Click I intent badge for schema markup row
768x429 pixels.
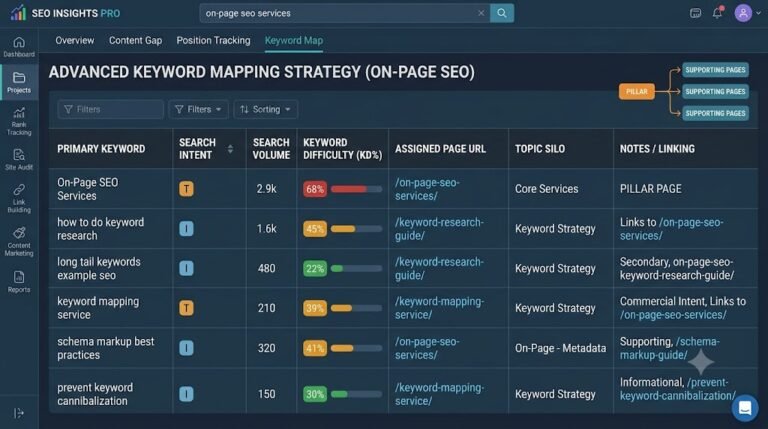(186, 348)
